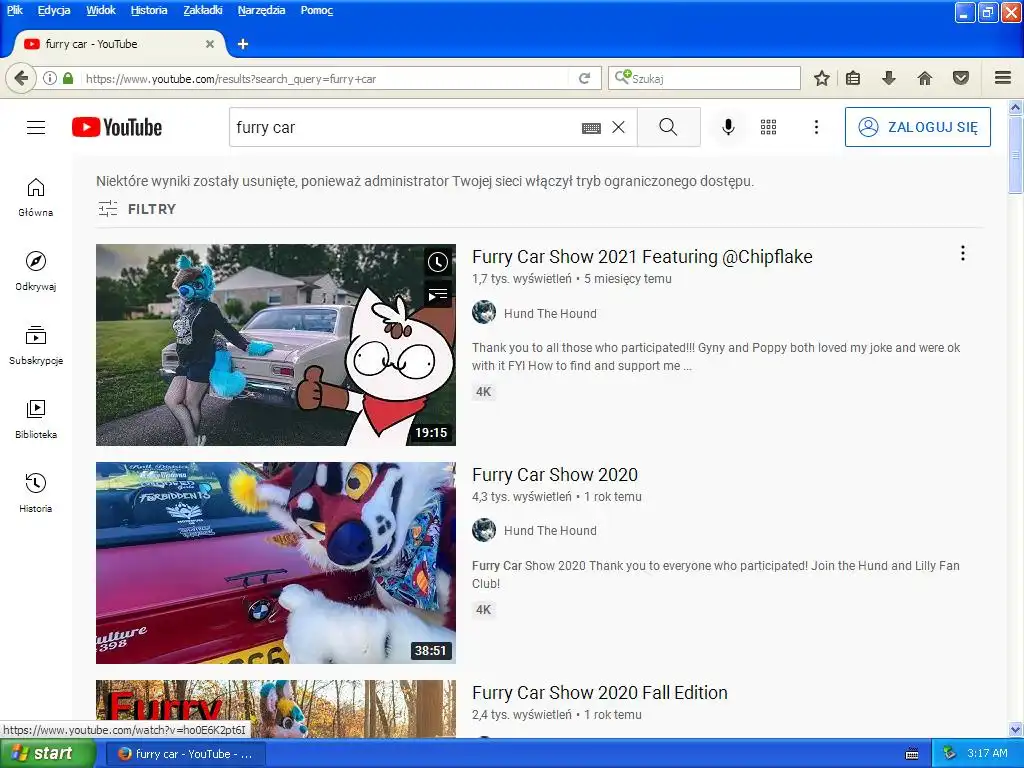Open Odkrywaj explore in sidebar
Image resolution: width=1024 pixels, height=768 pixels.
coord(36,272)
